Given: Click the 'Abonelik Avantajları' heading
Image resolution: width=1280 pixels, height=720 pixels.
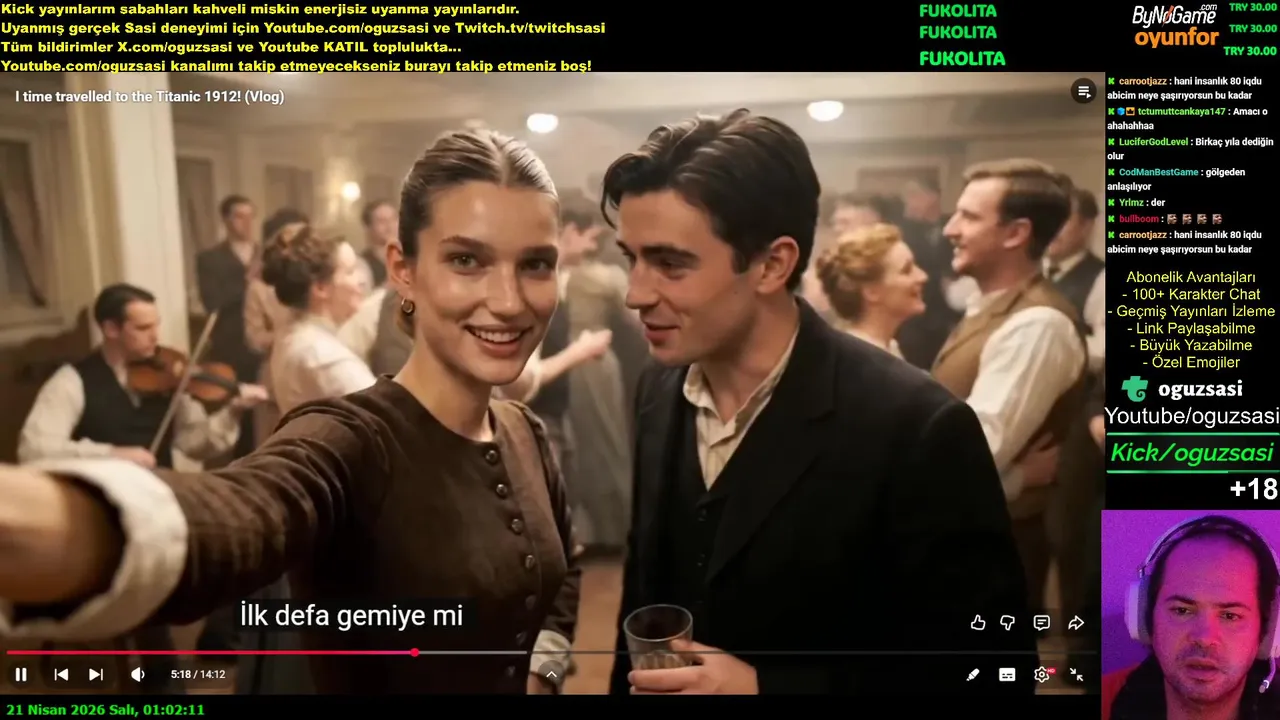Looking at the screenshot, I should pyautogui.click(x=1191, y=277).
